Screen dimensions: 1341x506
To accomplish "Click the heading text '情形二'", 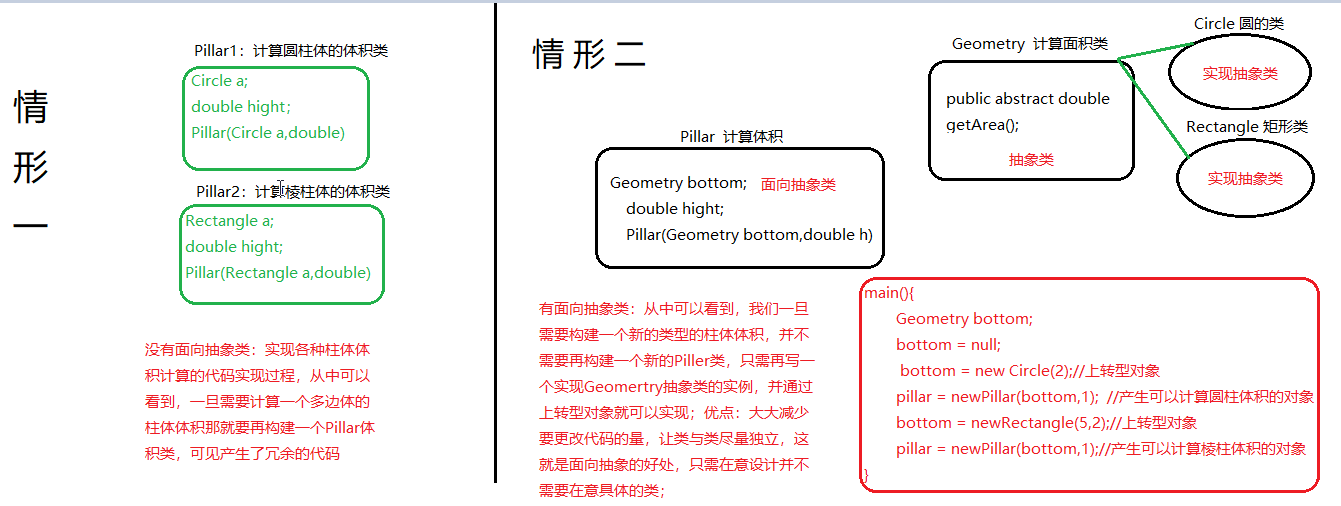I will [x=589, y=53].
